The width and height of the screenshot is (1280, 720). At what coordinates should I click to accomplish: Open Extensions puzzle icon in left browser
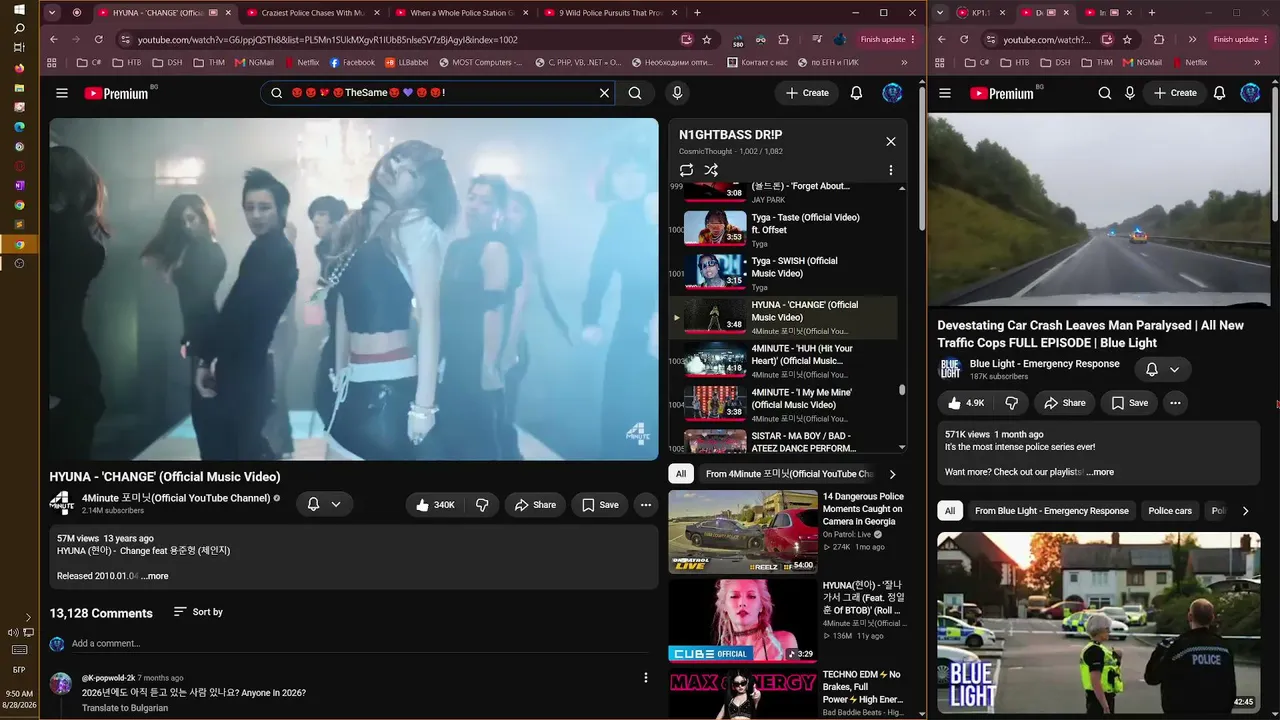(x=784, y=39)
